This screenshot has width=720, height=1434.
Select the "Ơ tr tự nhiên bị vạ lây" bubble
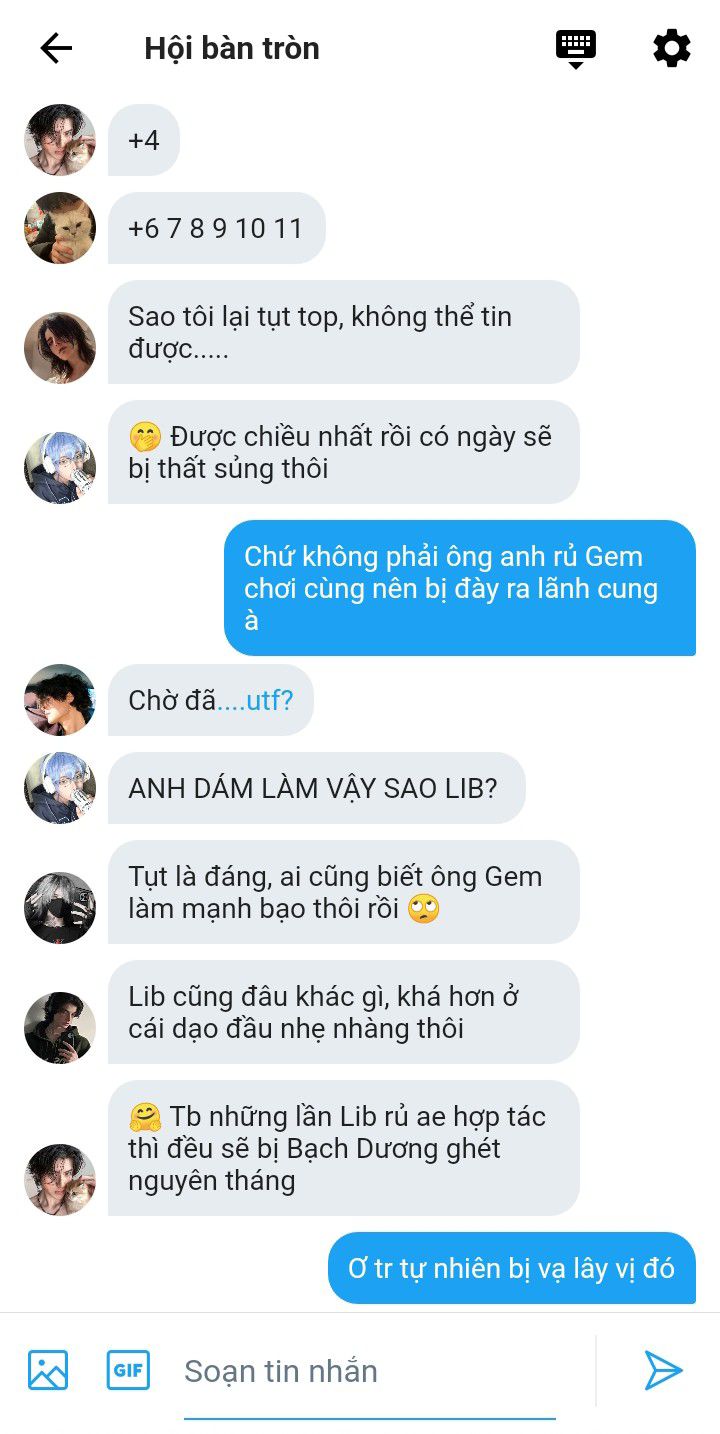(512, 1268)
